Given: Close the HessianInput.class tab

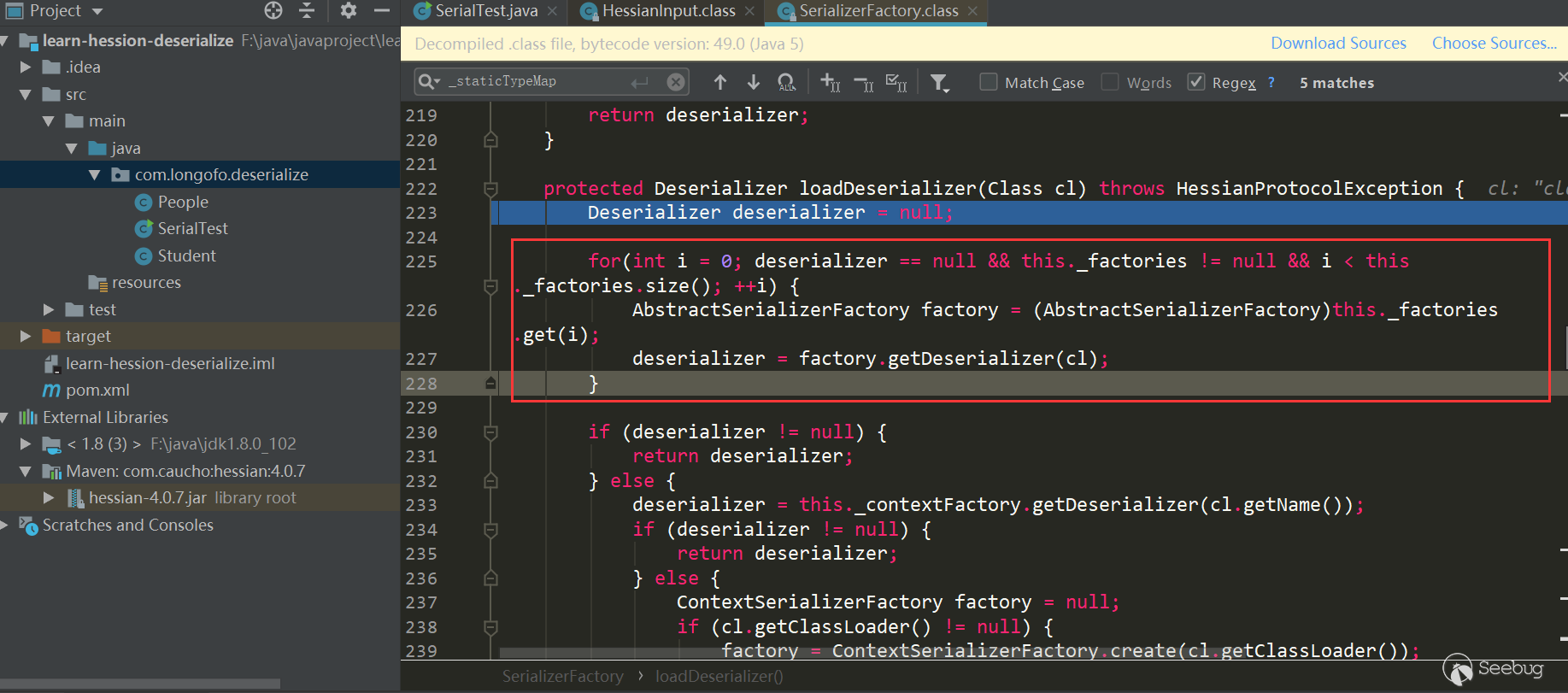Looking at the screenshot, I should (x=749, y=11).
